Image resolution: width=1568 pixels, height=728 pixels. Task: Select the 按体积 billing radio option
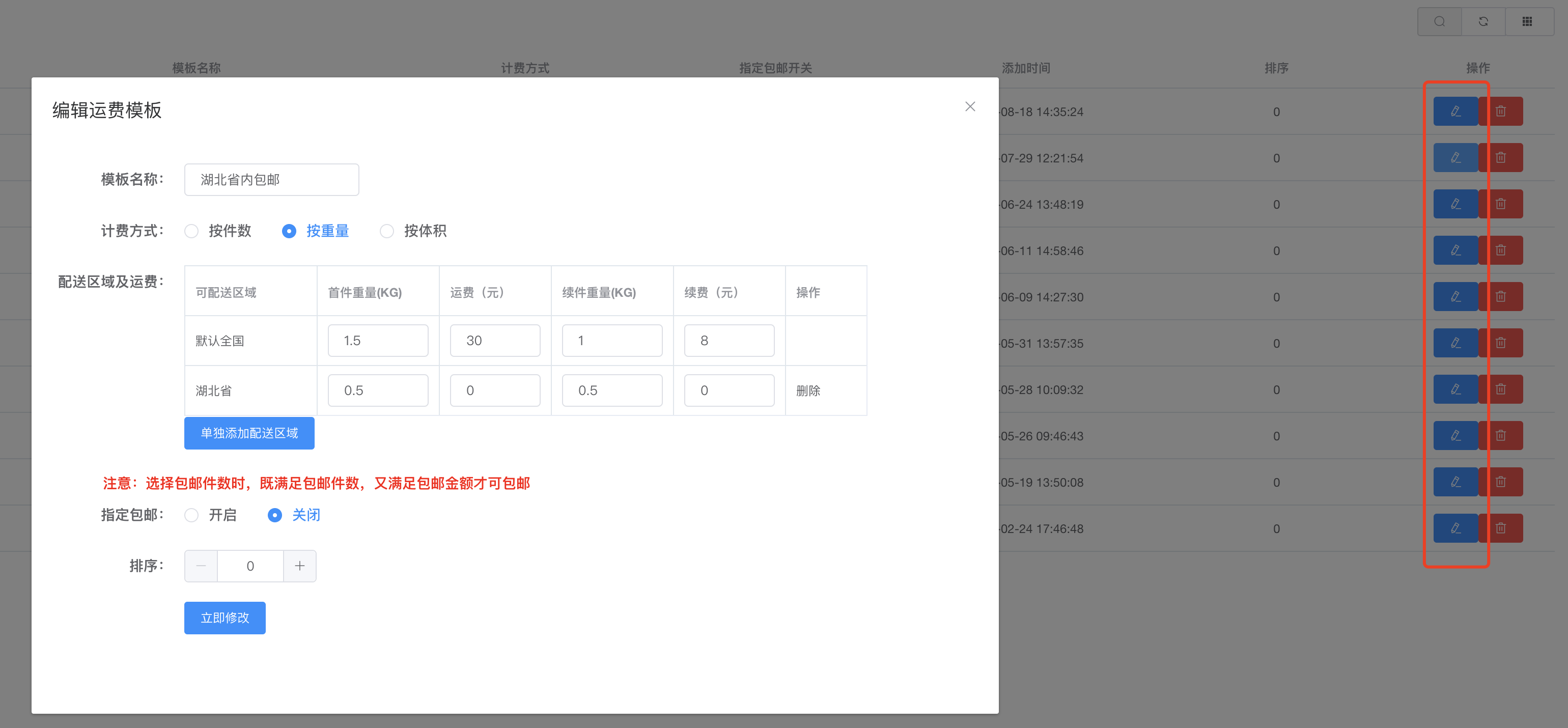point(386,231)
